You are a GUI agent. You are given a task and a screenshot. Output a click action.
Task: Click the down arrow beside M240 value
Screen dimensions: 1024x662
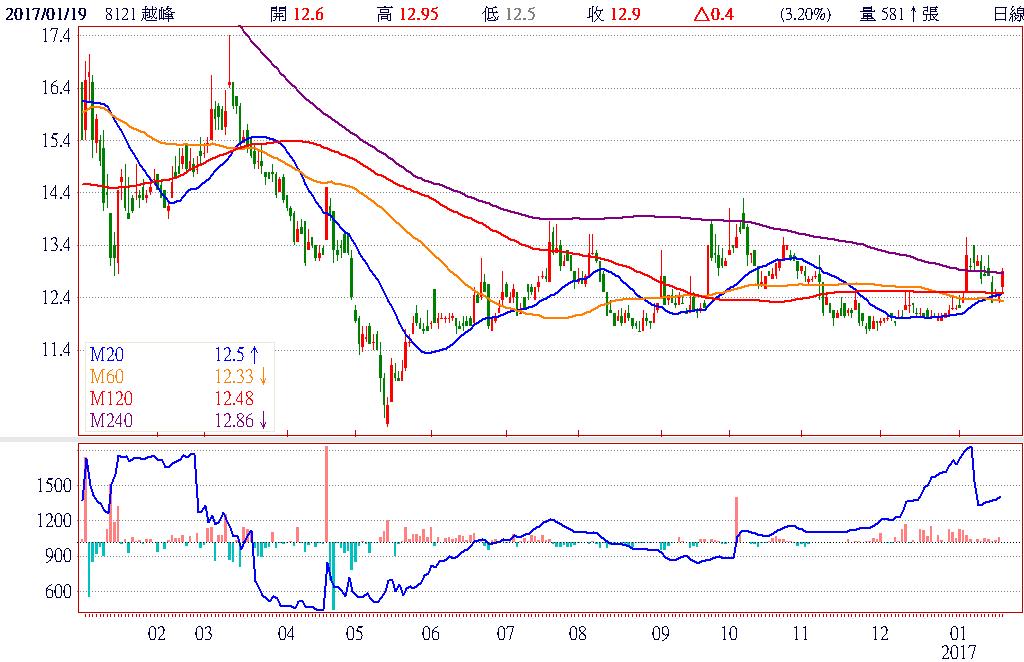[x=262, y=420]
